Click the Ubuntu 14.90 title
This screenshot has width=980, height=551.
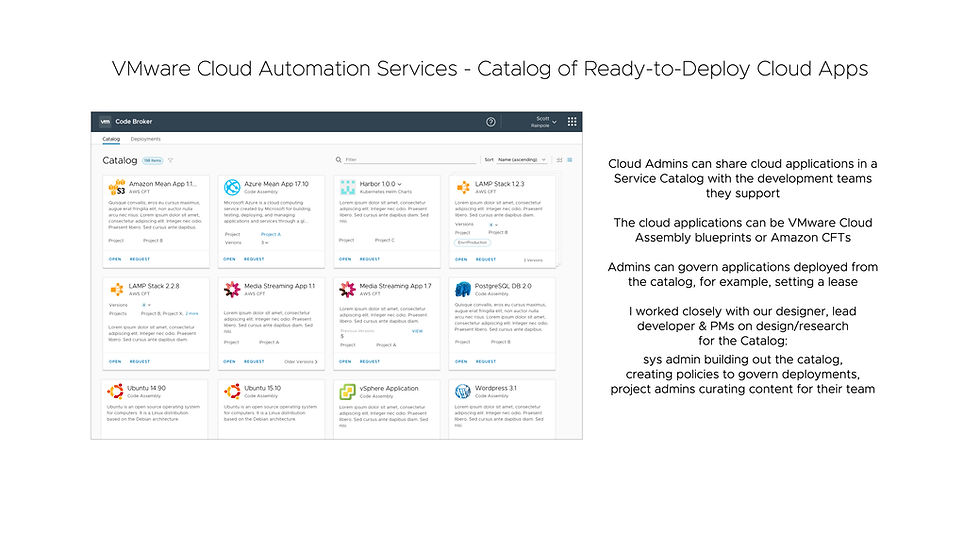[x=146, y=388]
